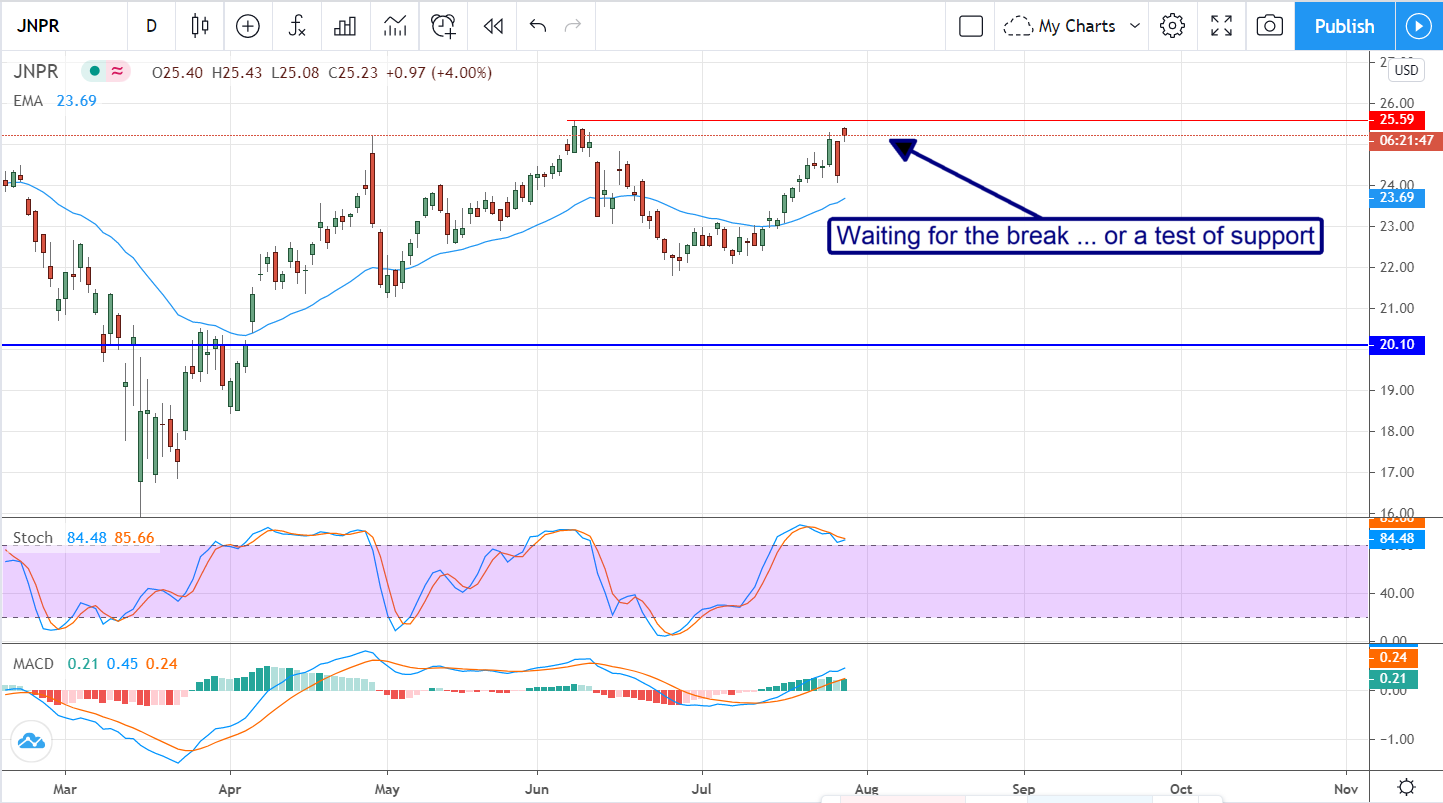The image size is (1443, 803).
Task: Click the JNPR symbol search field
Action: [62, 26]
